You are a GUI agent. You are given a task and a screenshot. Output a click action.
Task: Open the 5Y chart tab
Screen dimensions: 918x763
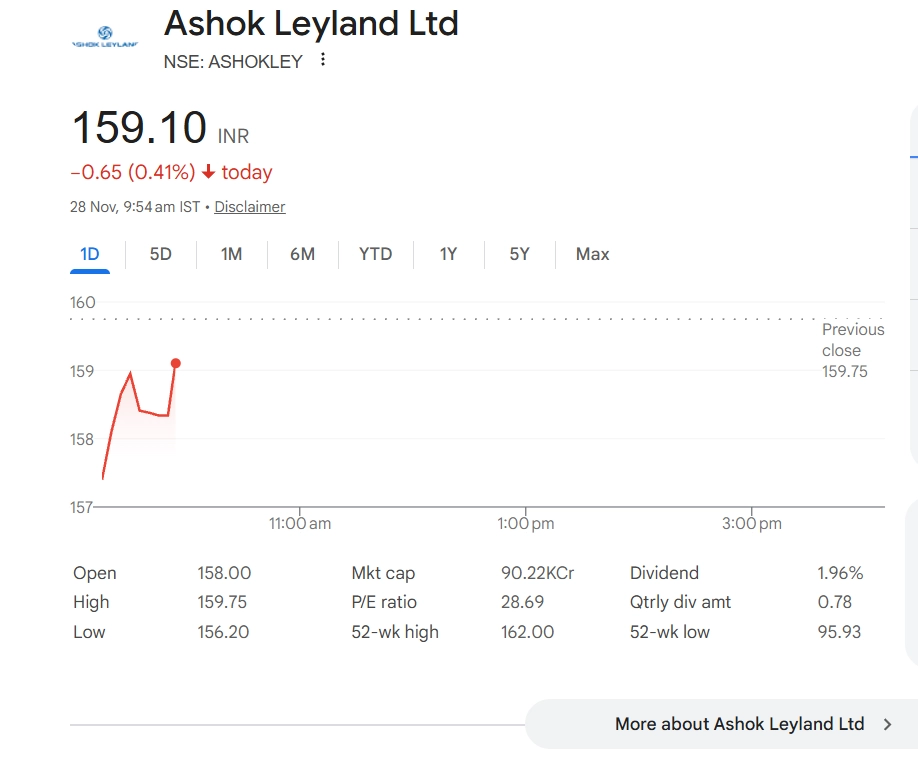click(519, 254)
